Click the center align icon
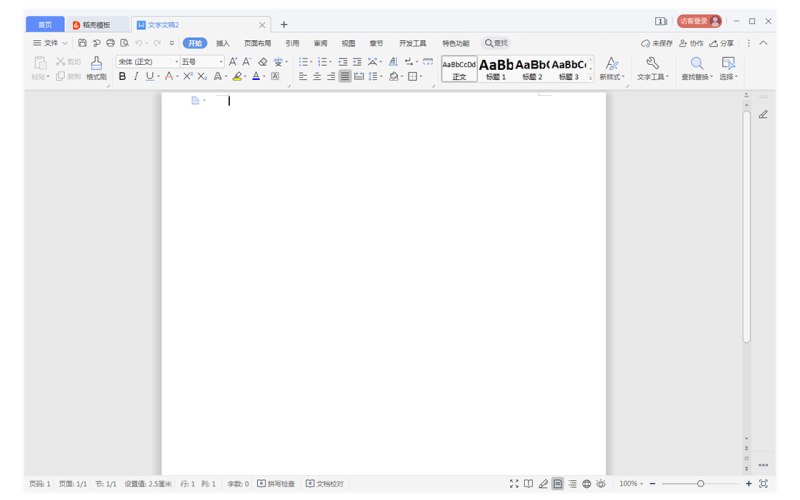Viewport: 800px width, 500px height. tap(317, 77)
